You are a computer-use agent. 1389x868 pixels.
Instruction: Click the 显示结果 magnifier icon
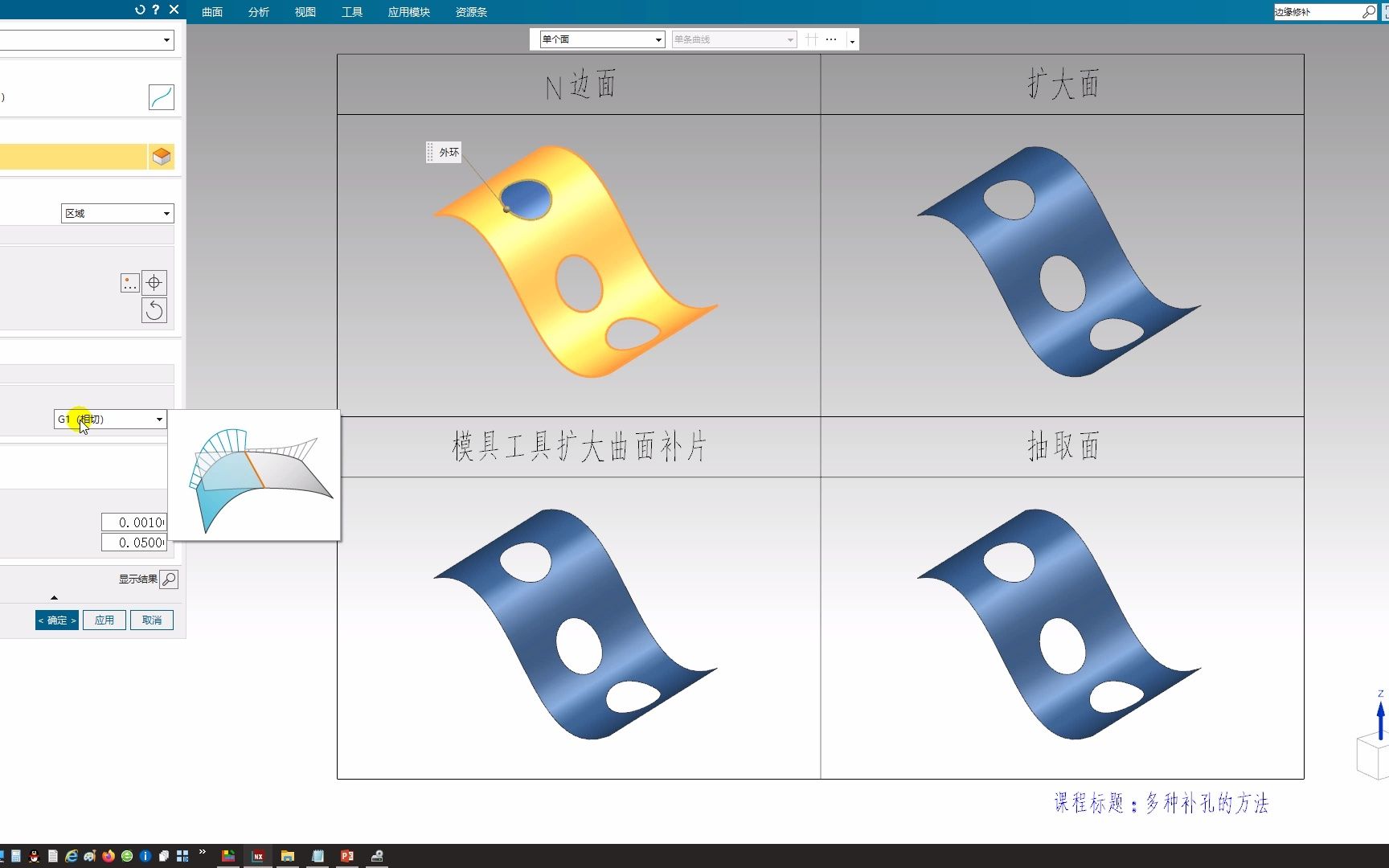pos(169,579)
